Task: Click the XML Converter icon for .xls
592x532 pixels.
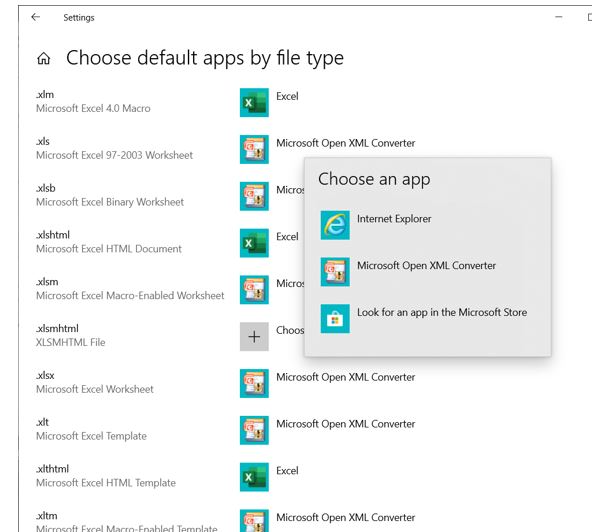Action: [x=254, y=150]
